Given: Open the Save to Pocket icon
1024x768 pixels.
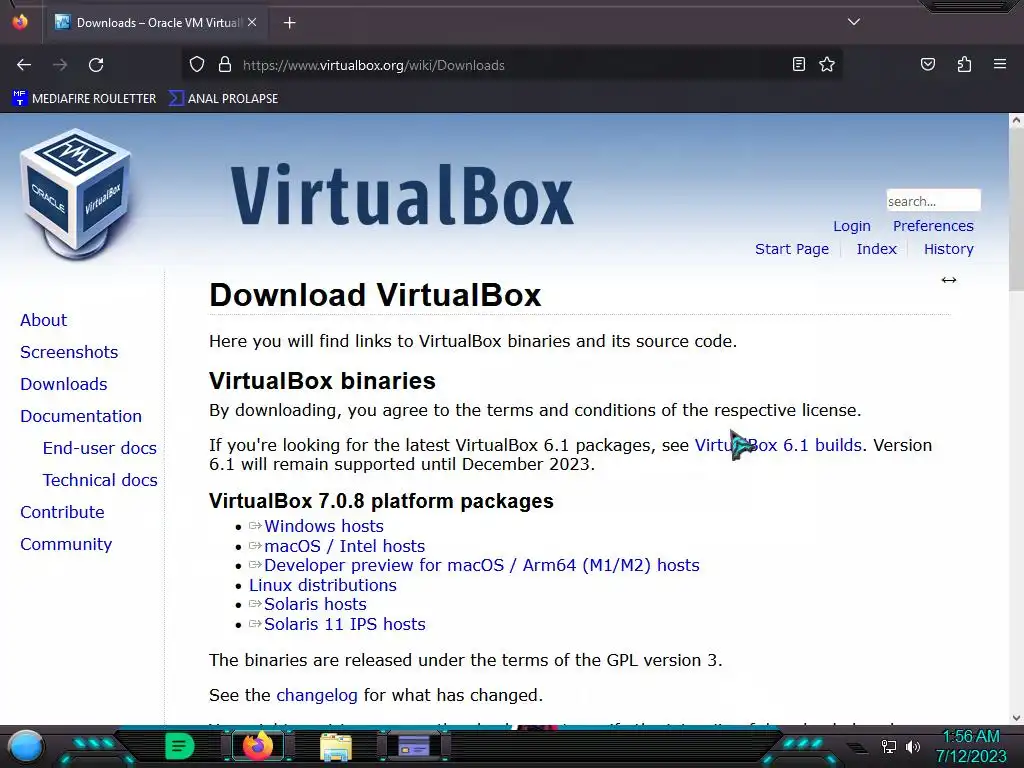Looking at the screenshot, I should click(927, 65).
